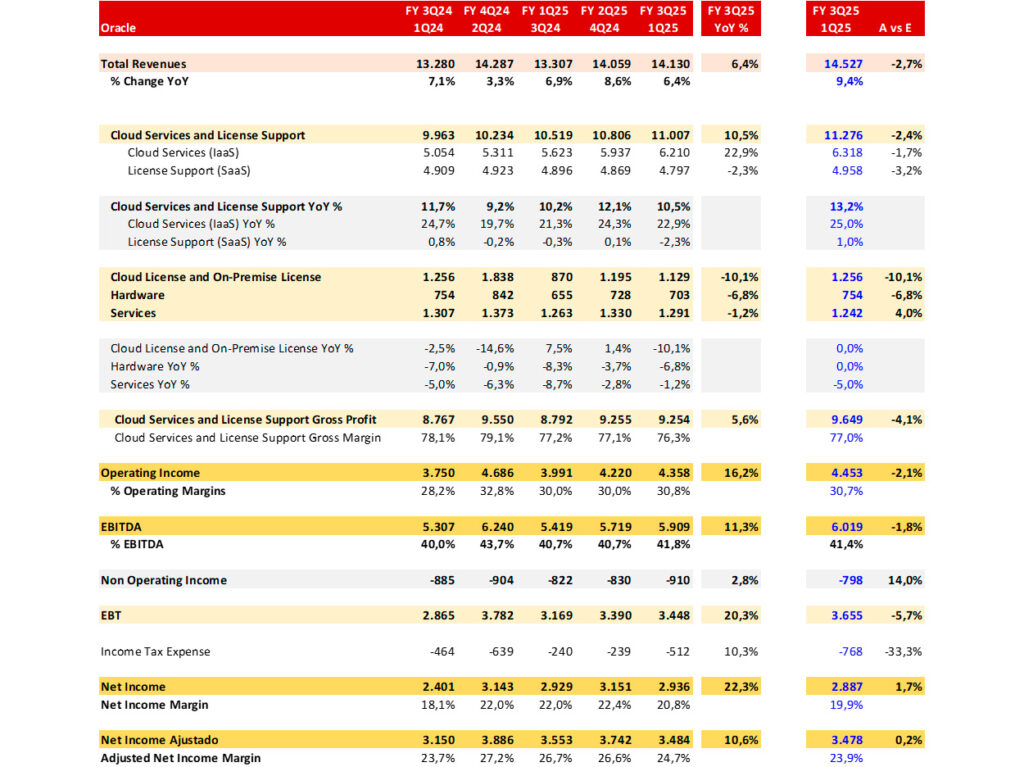Click the Net Income A vs E 1,7% cell
The image size is (1024, 767).
pos(907,687)
